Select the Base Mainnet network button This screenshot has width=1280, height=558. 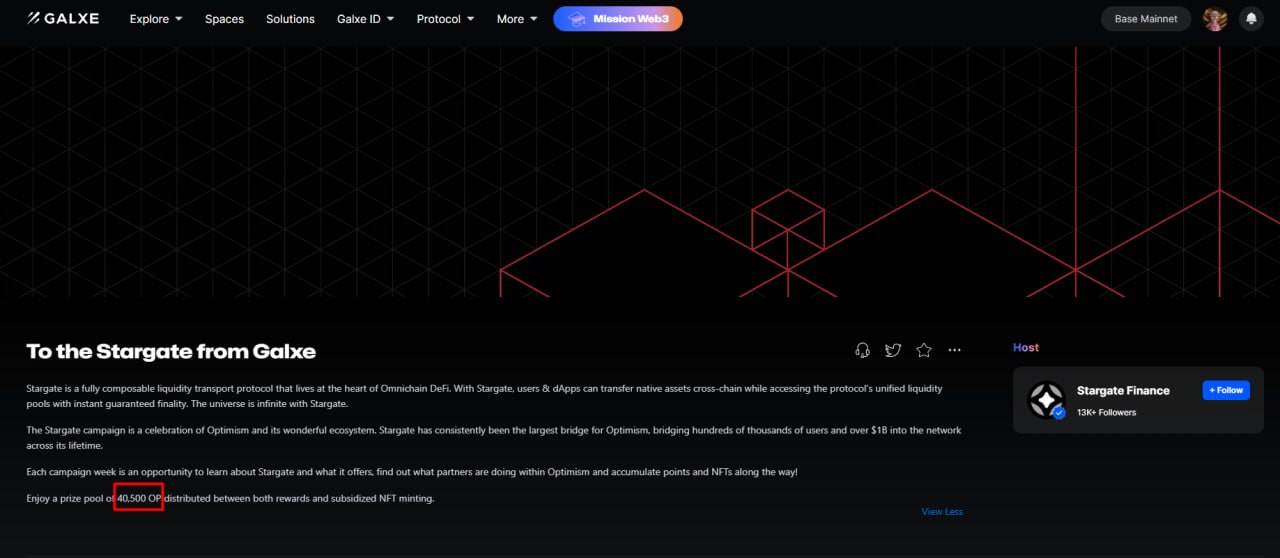tap(1146, 19)
